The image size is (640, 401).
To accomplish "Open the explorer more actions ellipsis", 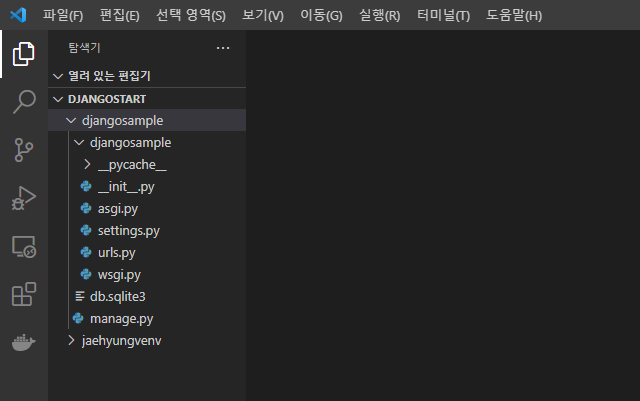I will tap(223, 48).
